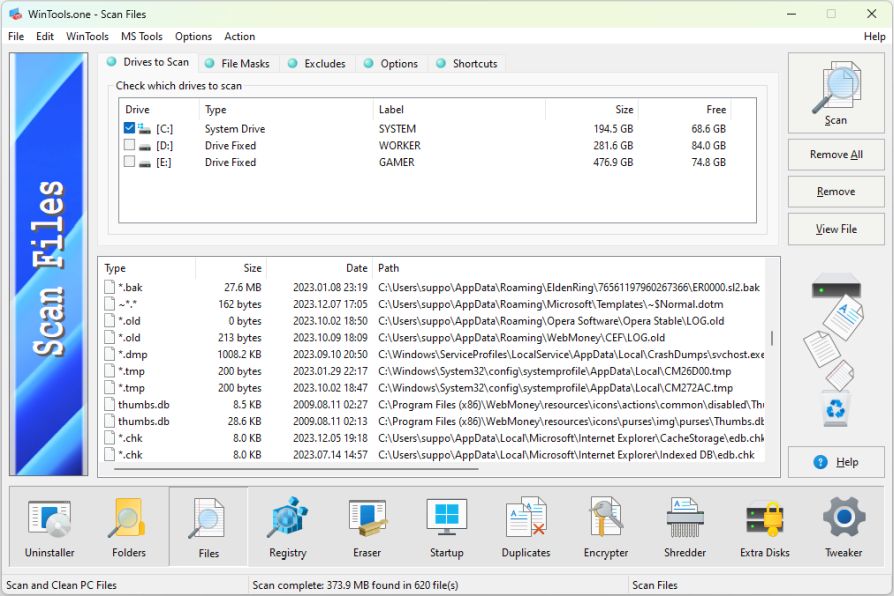Click the View File button
Viewport: 894px width, 596px height.
point(836,229)
